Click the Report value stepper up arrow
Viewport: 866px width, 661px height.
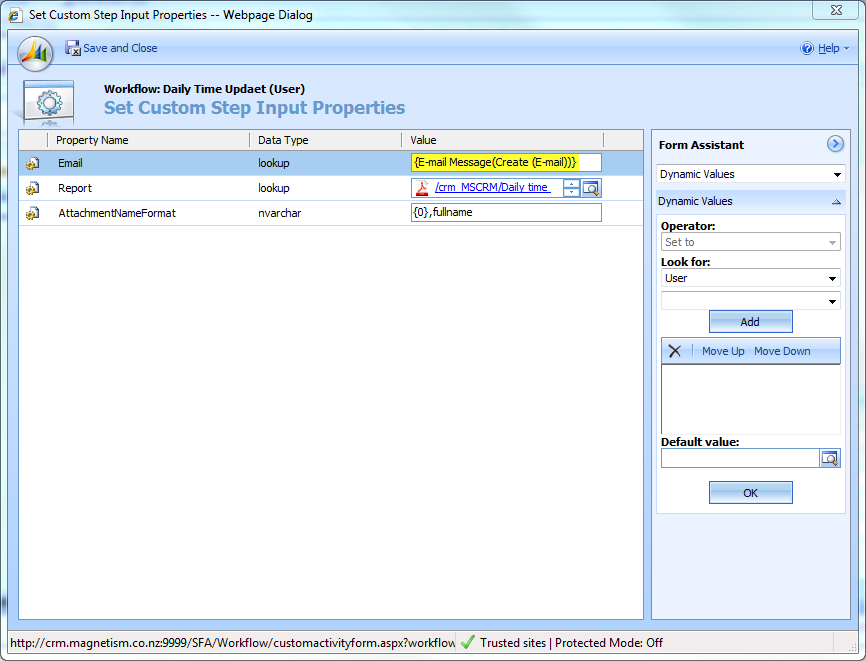[x=570, y=183]
